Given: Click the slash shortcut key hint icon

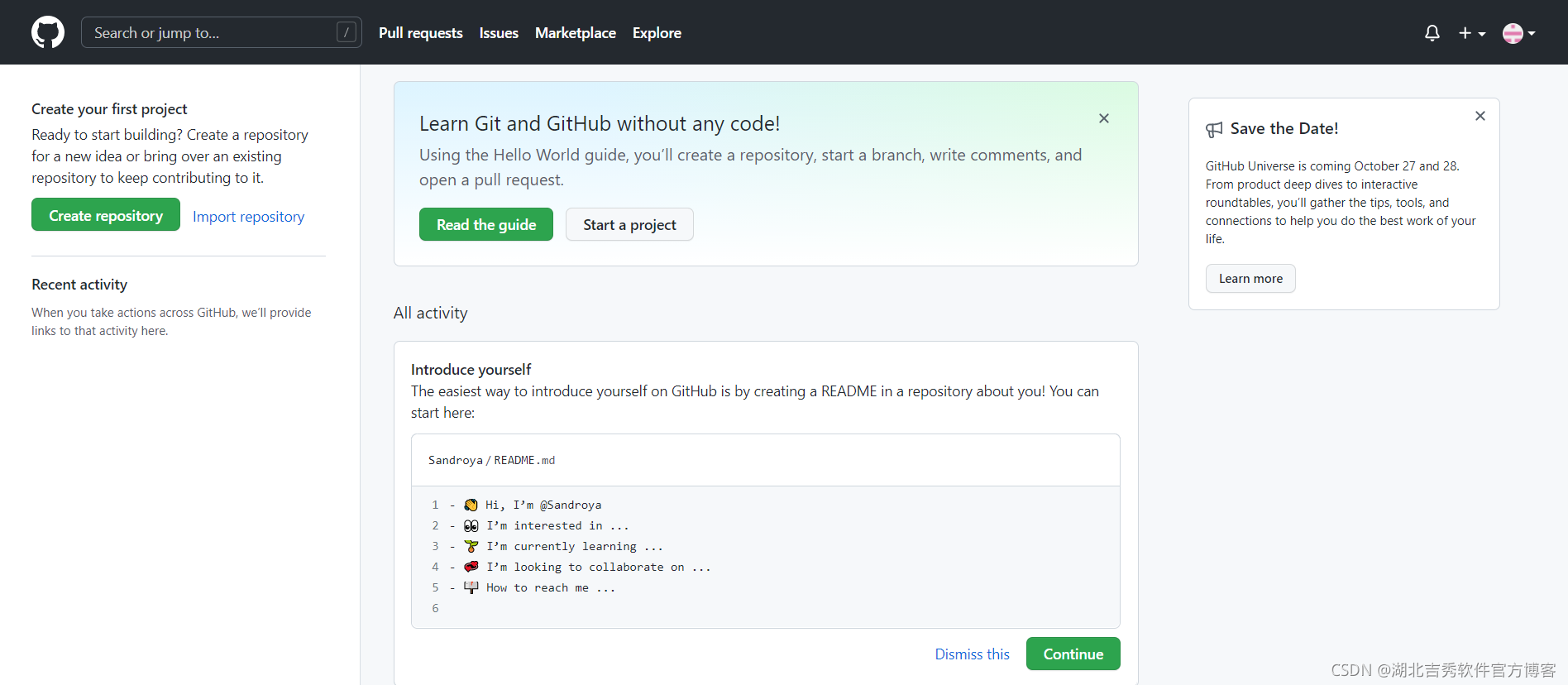Looking at the screenshot, I should [347, 32].
